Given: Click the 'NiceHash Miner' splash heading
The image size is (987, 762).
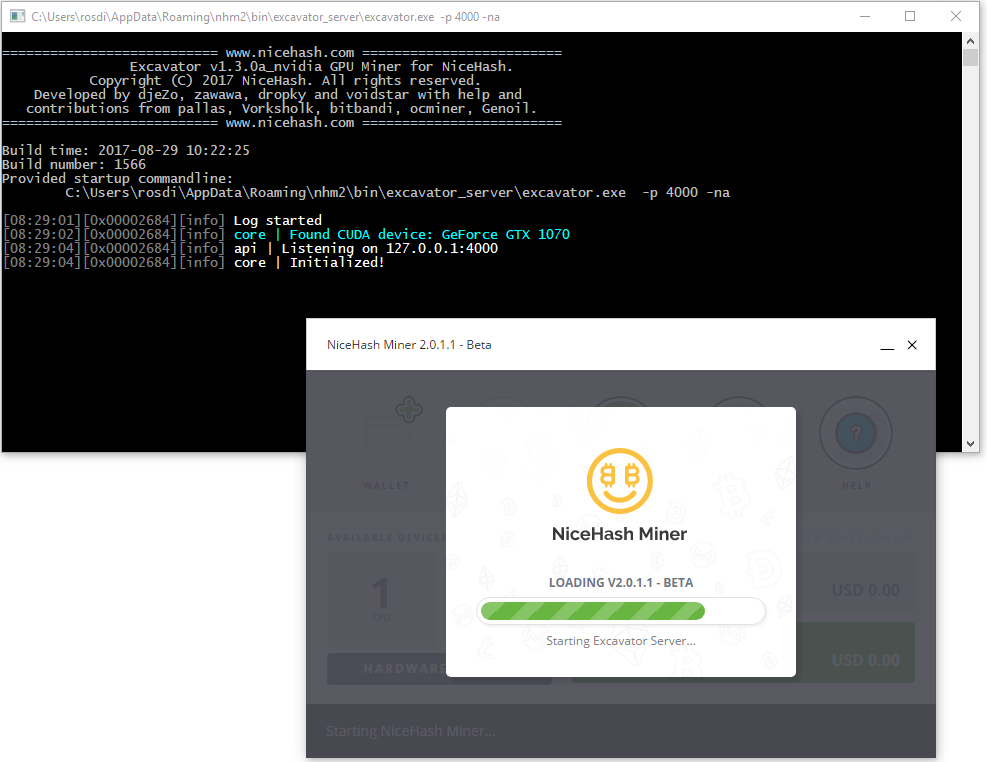Looking at the screenshot, I should 619,534.
